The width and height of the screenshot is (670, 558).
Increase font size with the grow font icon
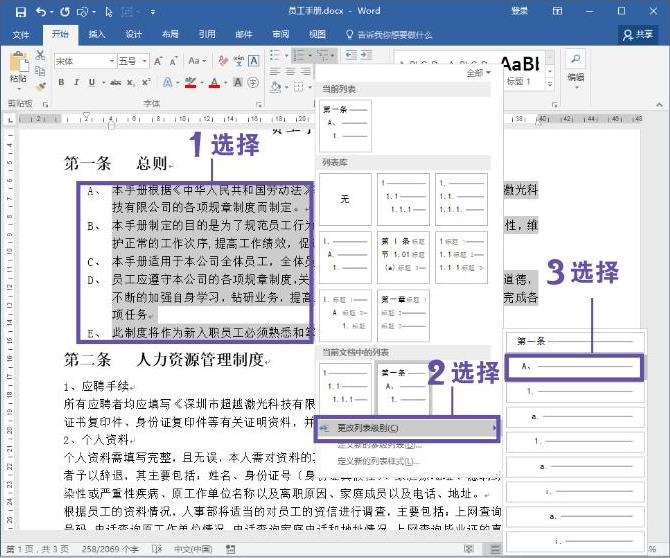pyautogui.click(x=158, y=62)
